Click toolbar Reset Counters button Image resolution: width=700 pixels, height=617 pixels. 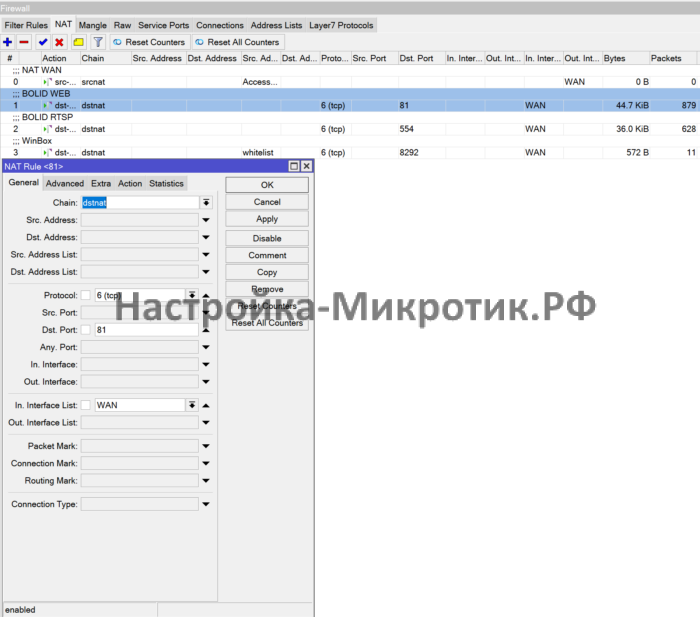pos(150,42)
